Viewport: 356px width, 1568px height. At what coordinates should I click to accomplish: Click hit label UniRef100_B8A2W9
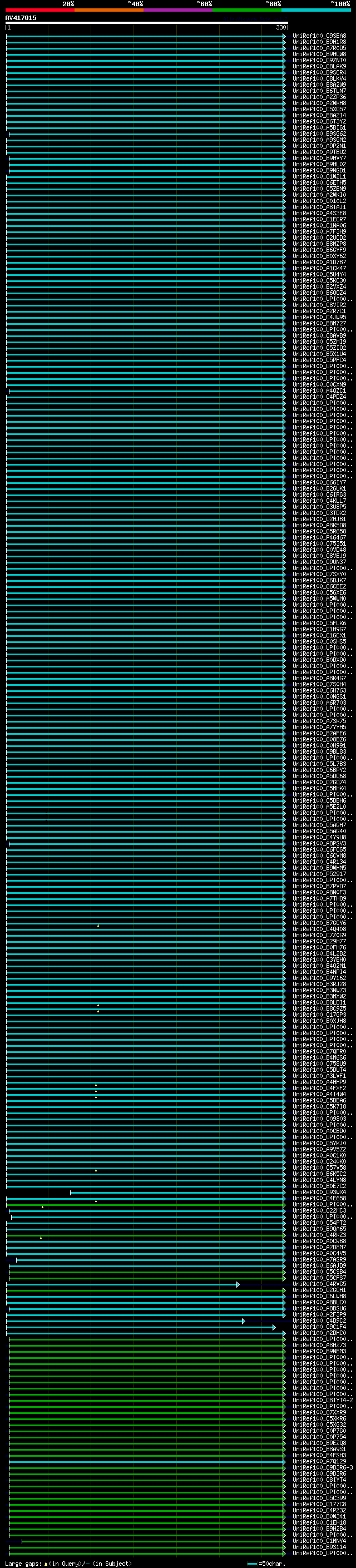click(319, 85)
